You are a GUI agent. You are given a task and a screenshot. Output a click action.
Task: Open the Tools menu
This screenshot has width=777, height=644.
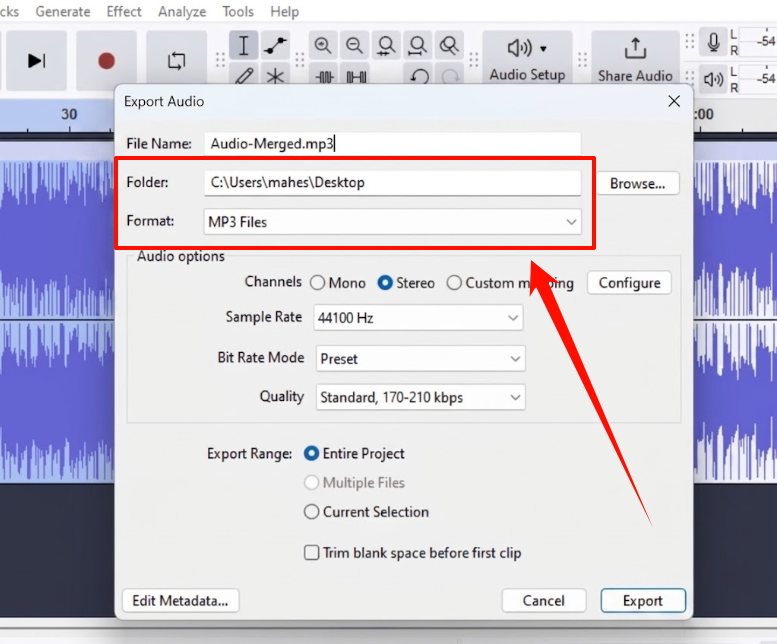pos(238,11)
